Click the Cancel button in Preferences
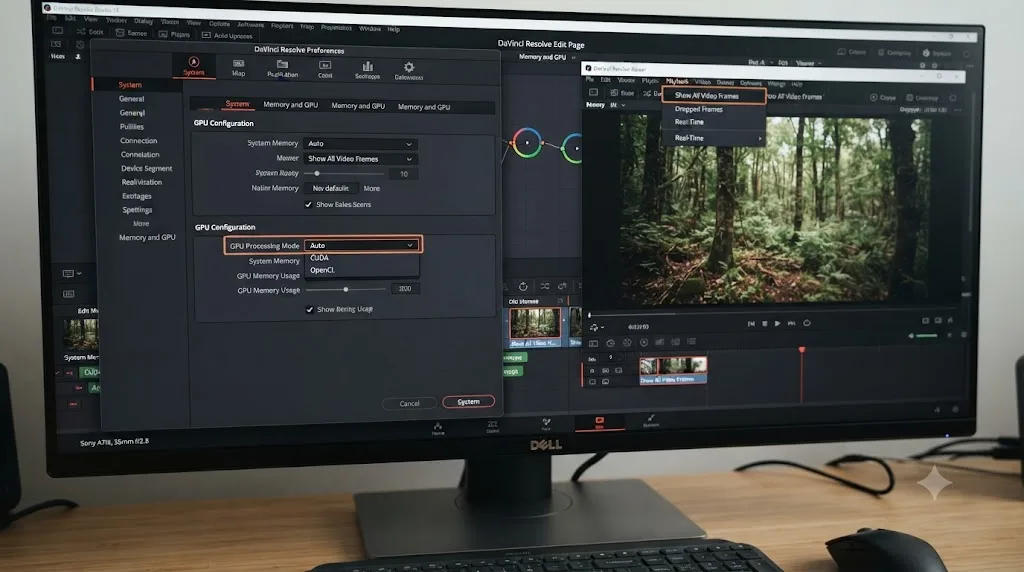 pyautogui.click(x=409, y=404)
